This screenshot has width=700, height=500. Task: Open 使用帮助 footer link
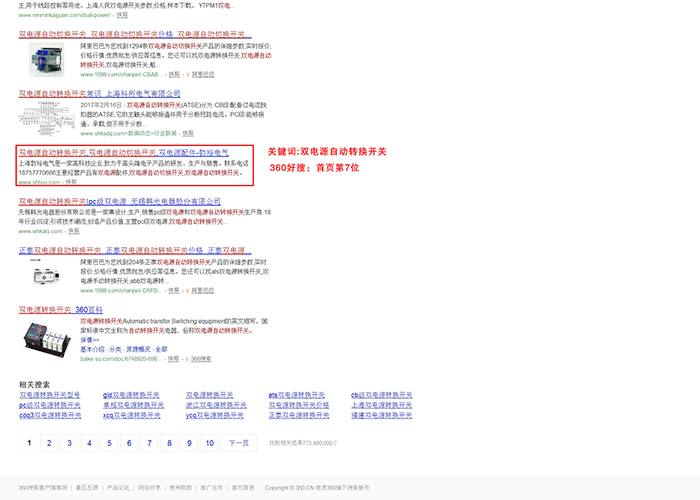(x=180, y=488)
